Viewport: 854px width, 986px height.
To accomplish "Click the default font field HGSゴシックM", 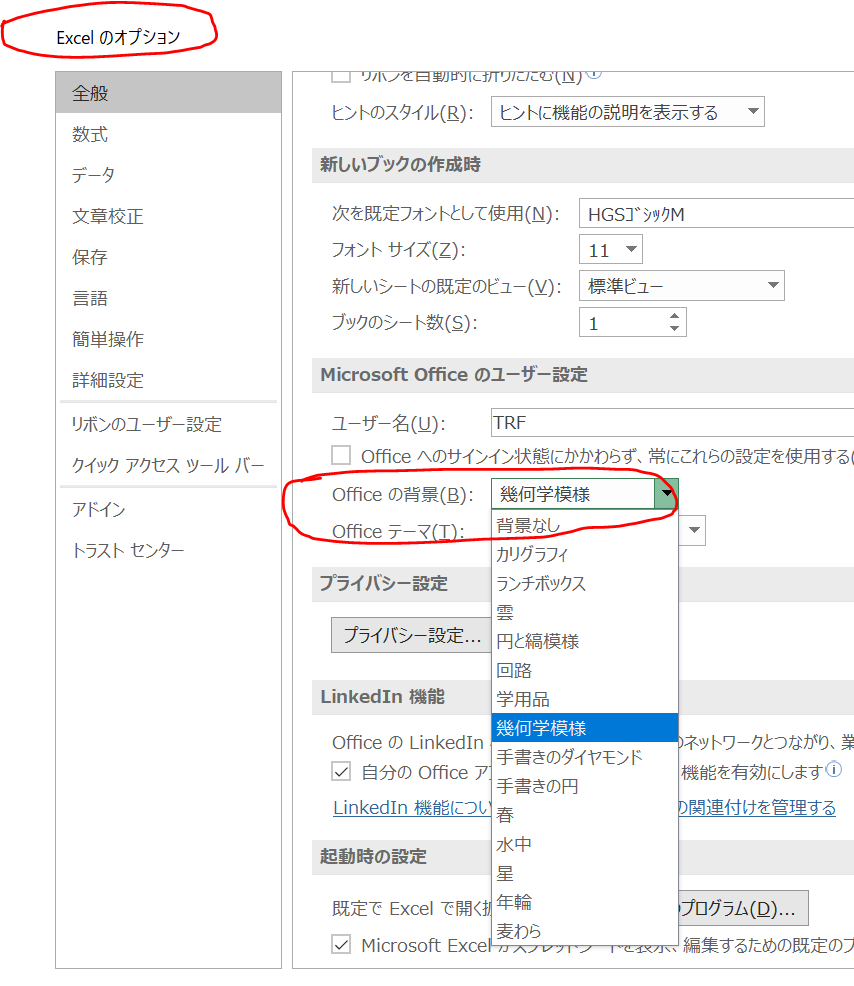I will (x=716, y=214).
